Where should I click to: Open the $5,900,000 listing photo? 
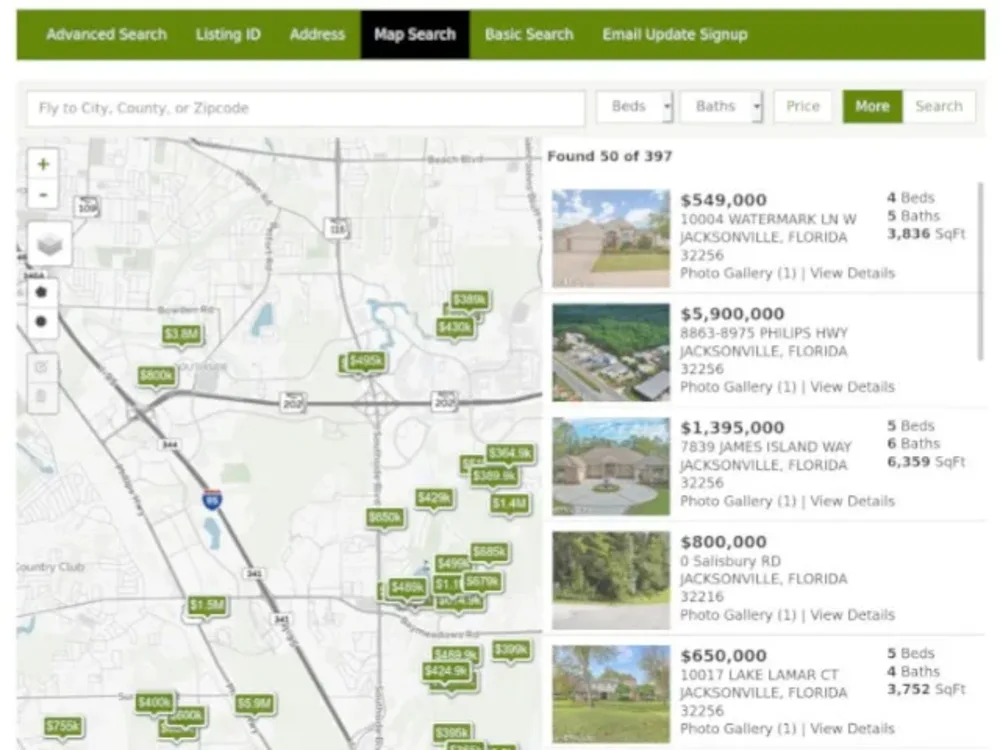(611, 353)
